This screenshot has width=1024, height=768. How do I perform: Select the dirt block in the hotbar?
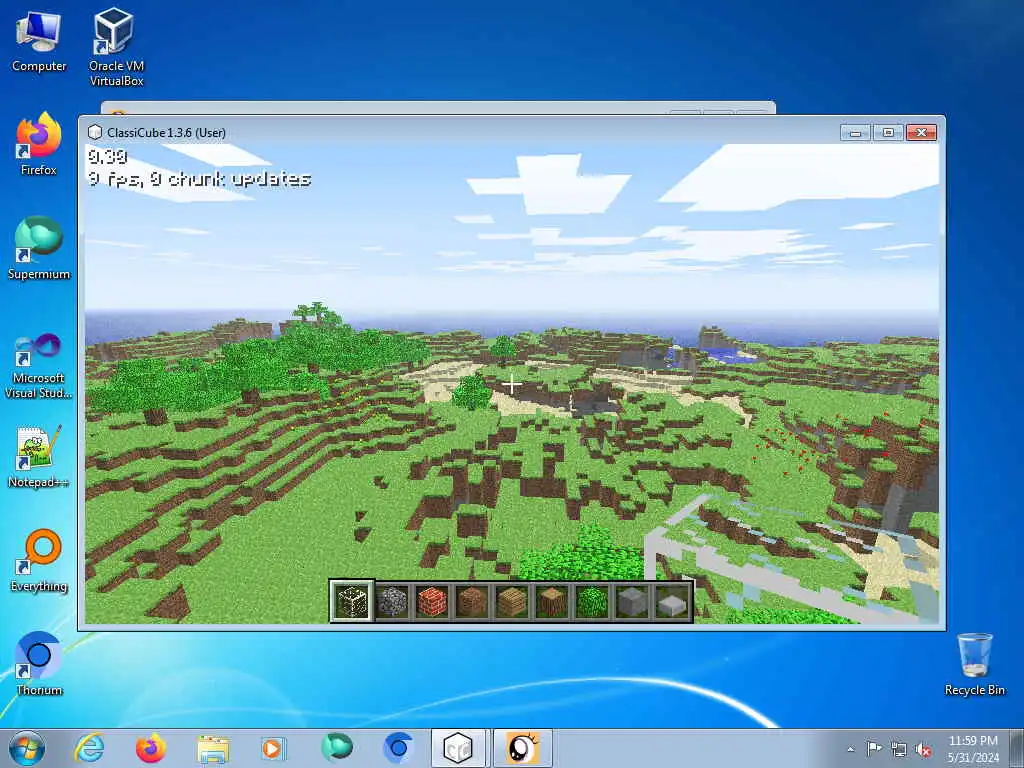(x=472, y=601)
